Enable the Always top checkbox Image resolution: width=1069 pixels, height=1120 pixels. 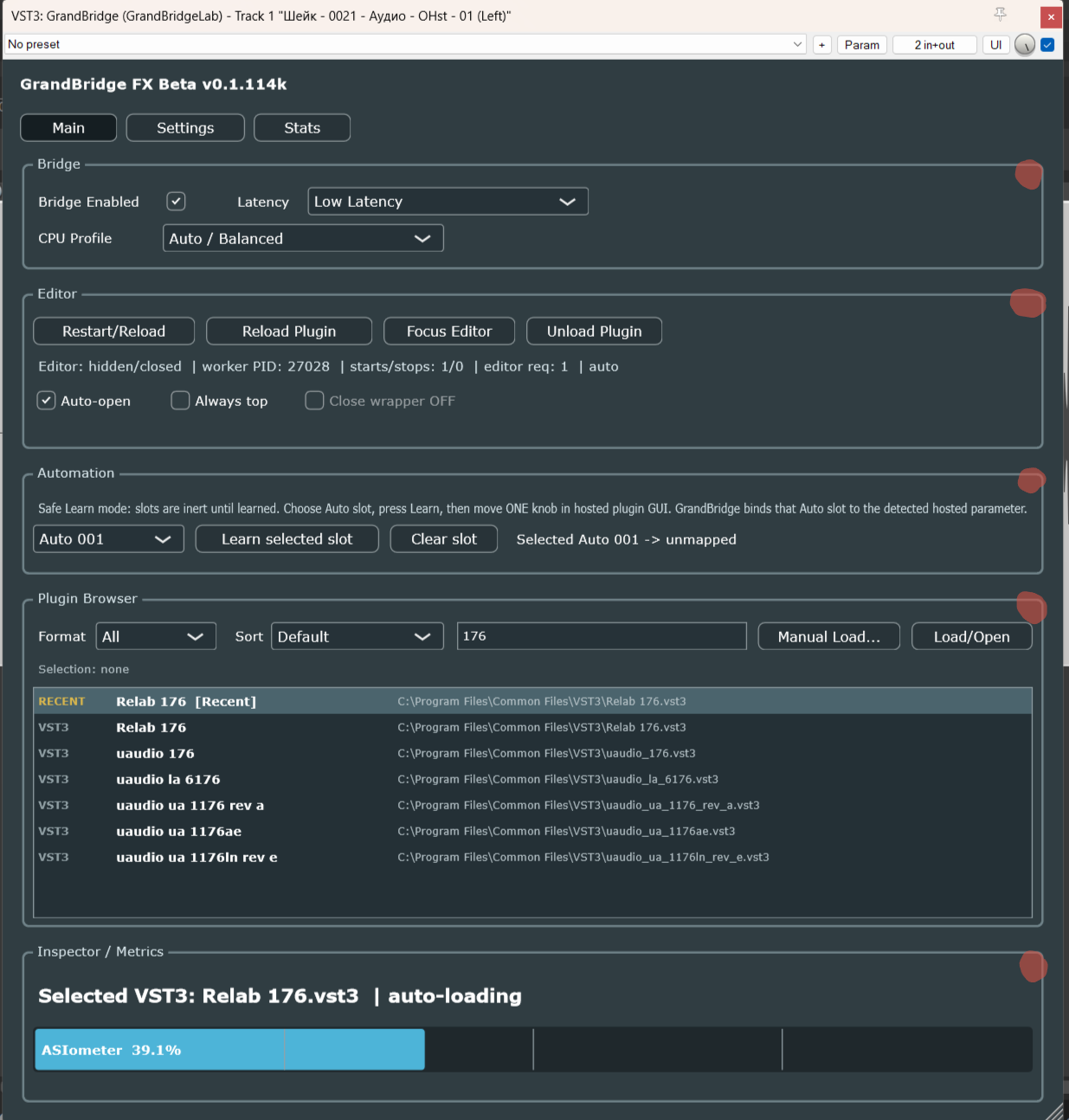click(x=180, y=401)
